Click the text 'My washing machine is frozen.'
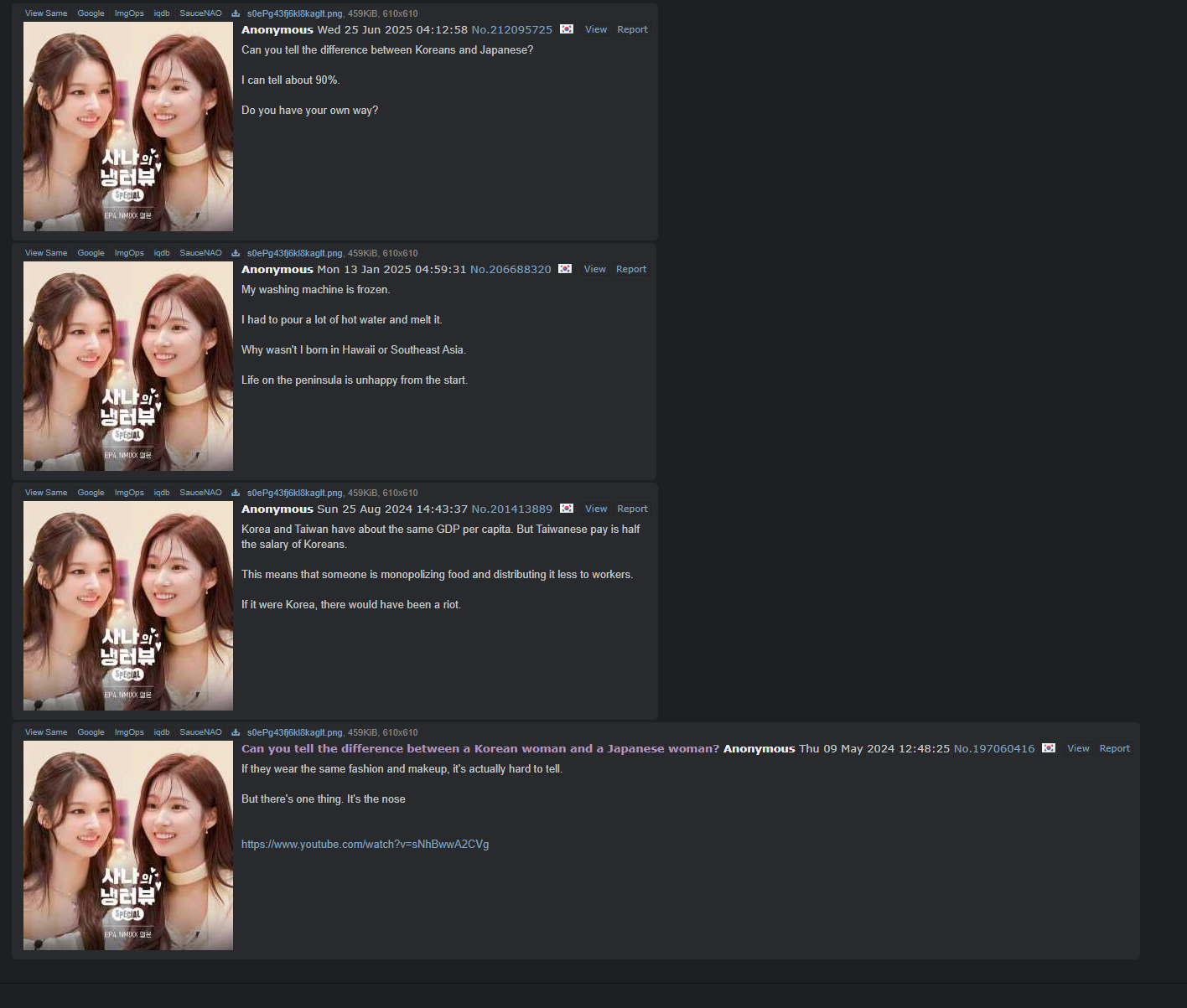 coord(316,289)
